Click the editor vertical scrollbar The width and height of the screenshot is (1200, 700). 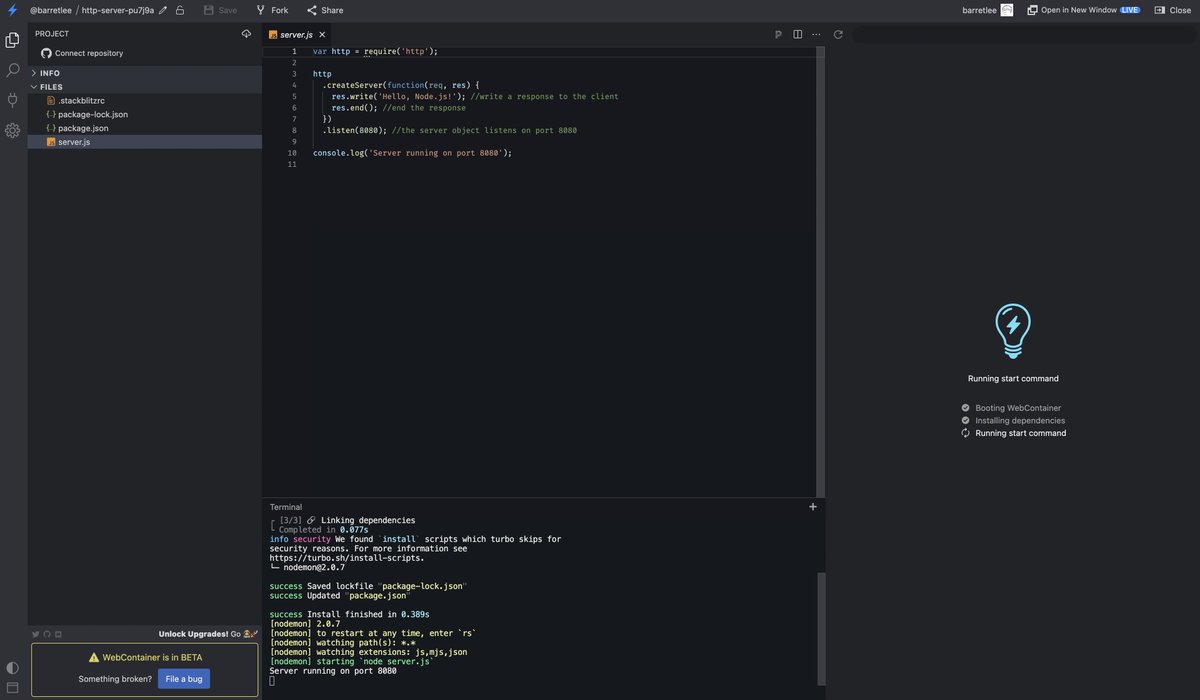point(821,270)
